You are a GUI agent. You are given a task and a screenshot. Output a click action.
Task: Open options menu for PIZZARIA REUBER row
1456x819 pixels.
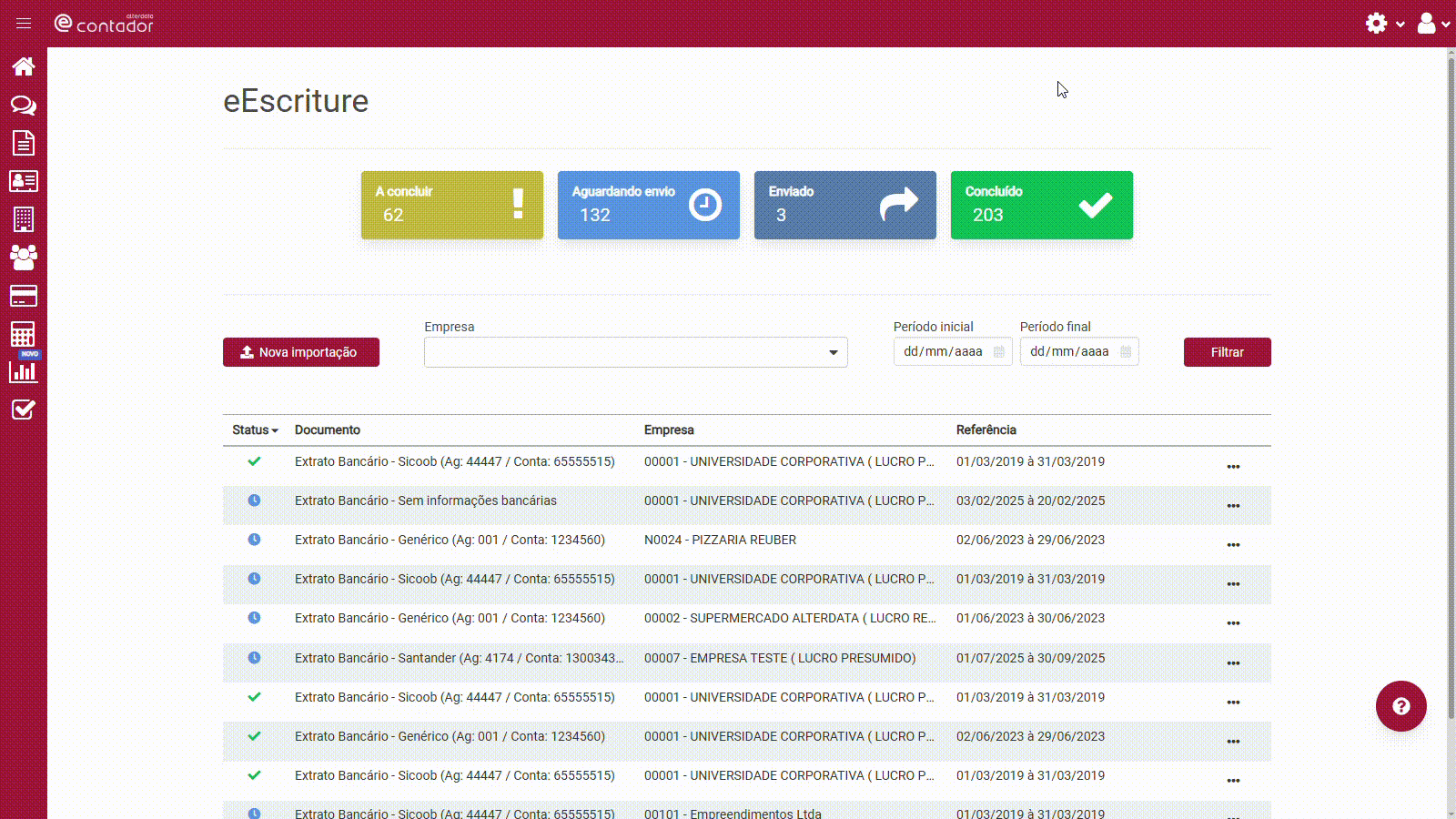pos(1233,545)
